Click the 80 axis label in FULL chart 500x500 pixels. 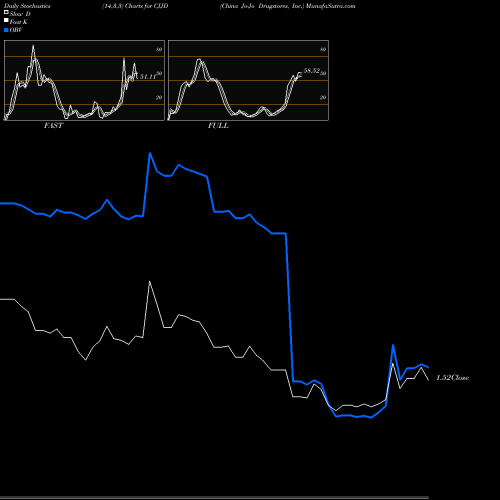tap(323, 49)
